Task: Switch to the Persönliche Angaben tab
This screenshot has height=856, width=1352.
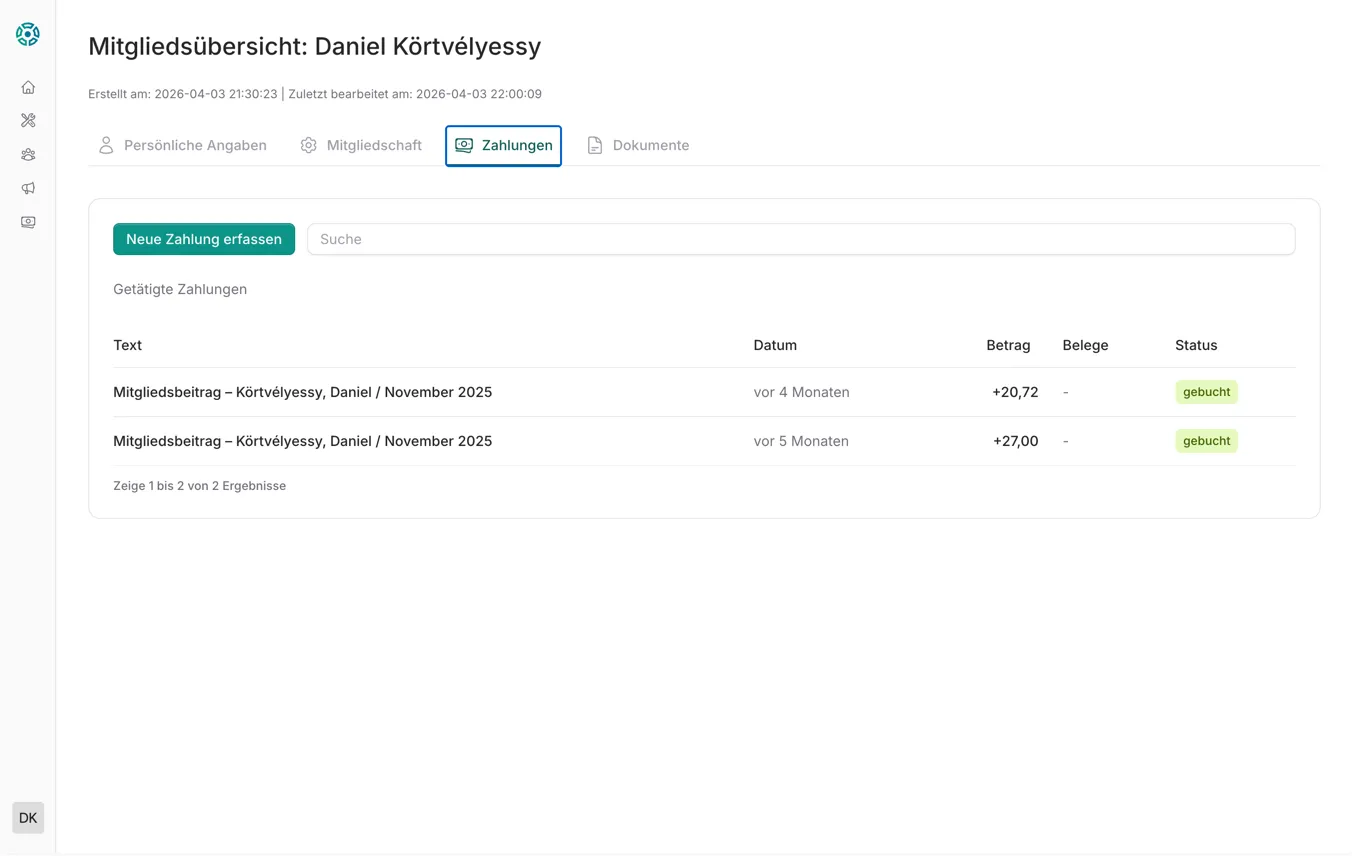Action: [x=195, y=146]
